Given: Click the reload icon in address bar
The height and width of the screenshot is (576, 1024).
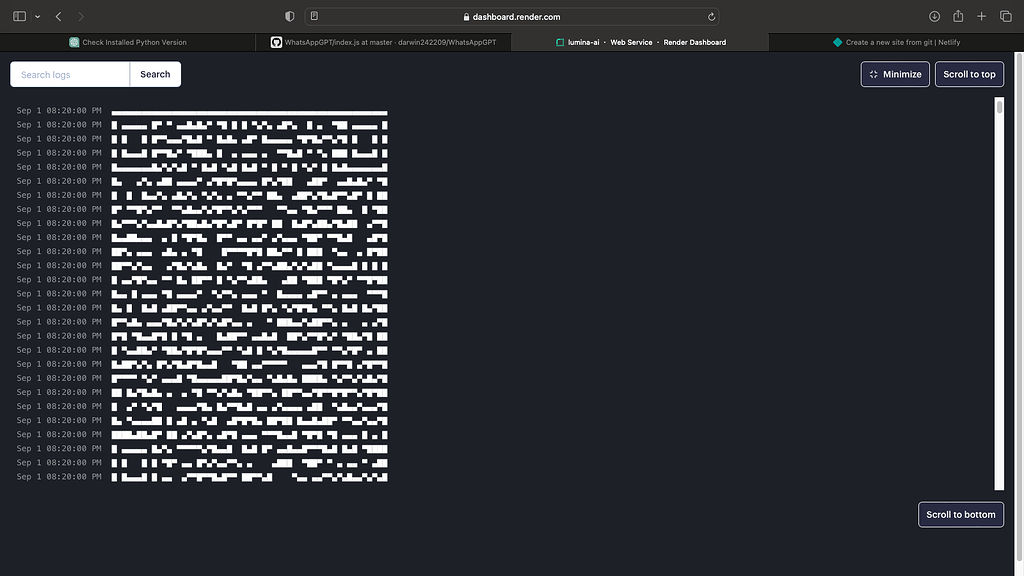Looking at the screenshot, I should coord(710,16).
